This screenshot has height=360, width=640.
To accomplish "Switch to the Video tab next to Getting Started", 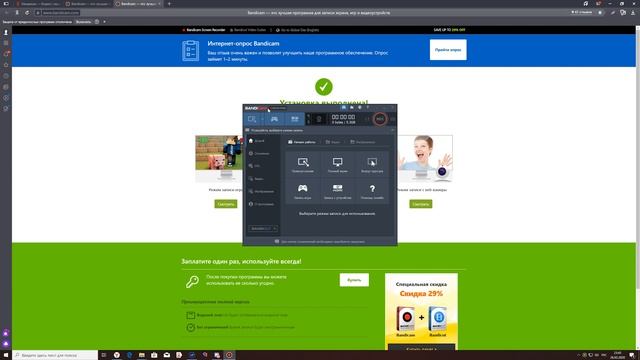I will pyautogui.click(x=333, y=142).
